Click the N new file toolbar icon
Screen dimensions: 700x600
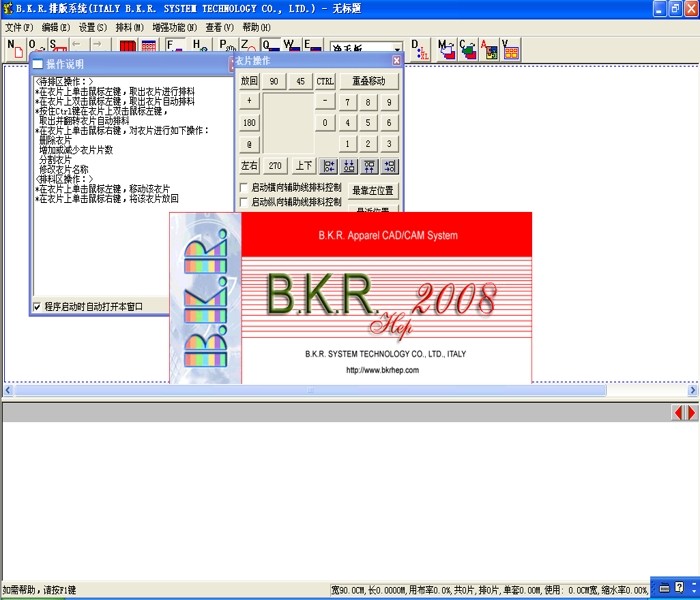(x=15, y=48)
